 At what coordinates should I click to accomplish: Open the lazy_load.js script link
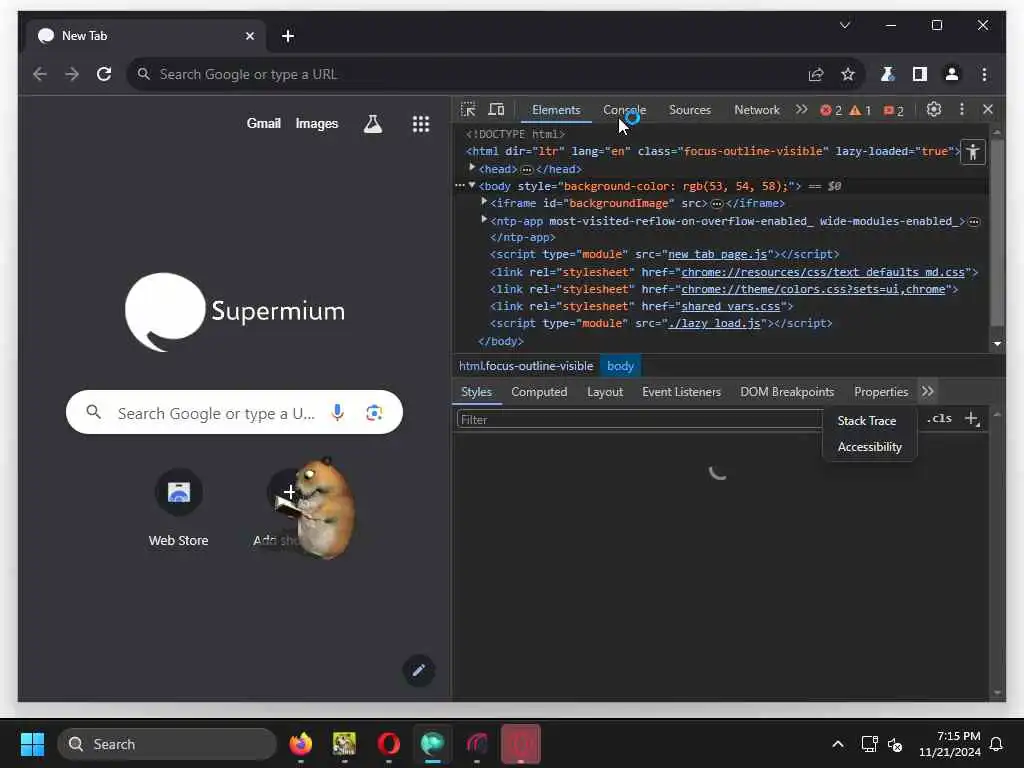714,323
